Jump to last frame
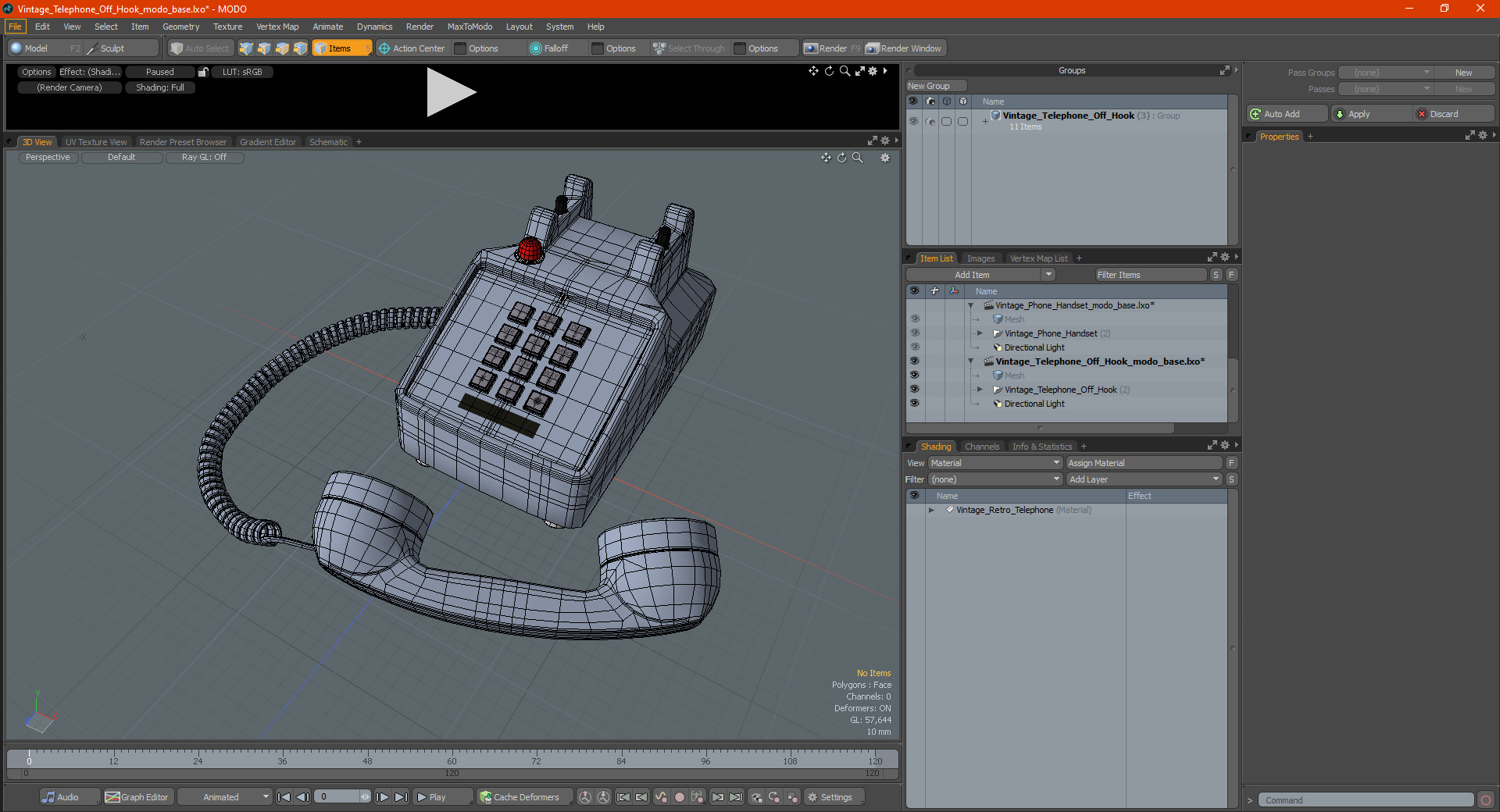1500x812 pixels. pyautogui.click(x=401, y=797)
